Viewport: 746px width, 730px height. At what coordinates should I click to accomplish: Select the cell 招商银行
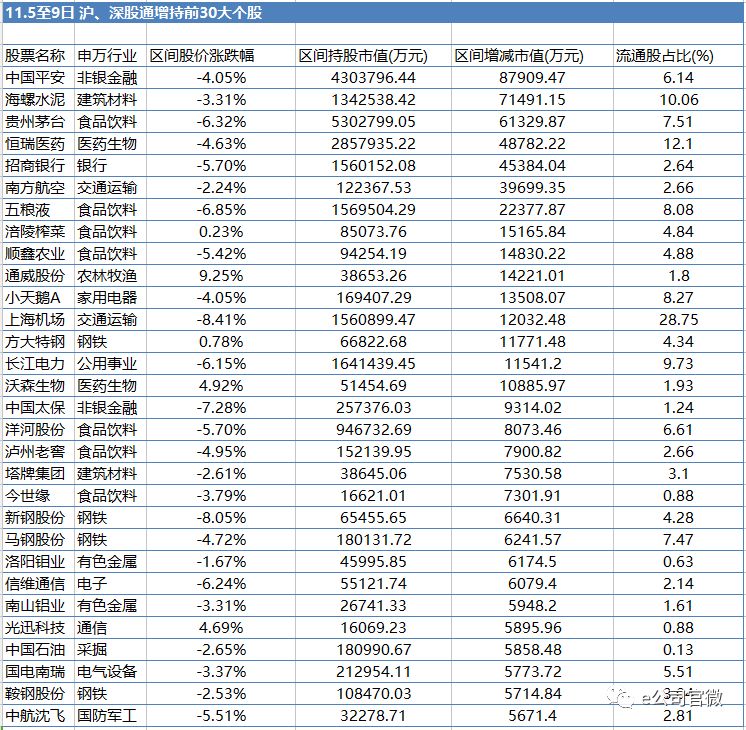point(35,165)
